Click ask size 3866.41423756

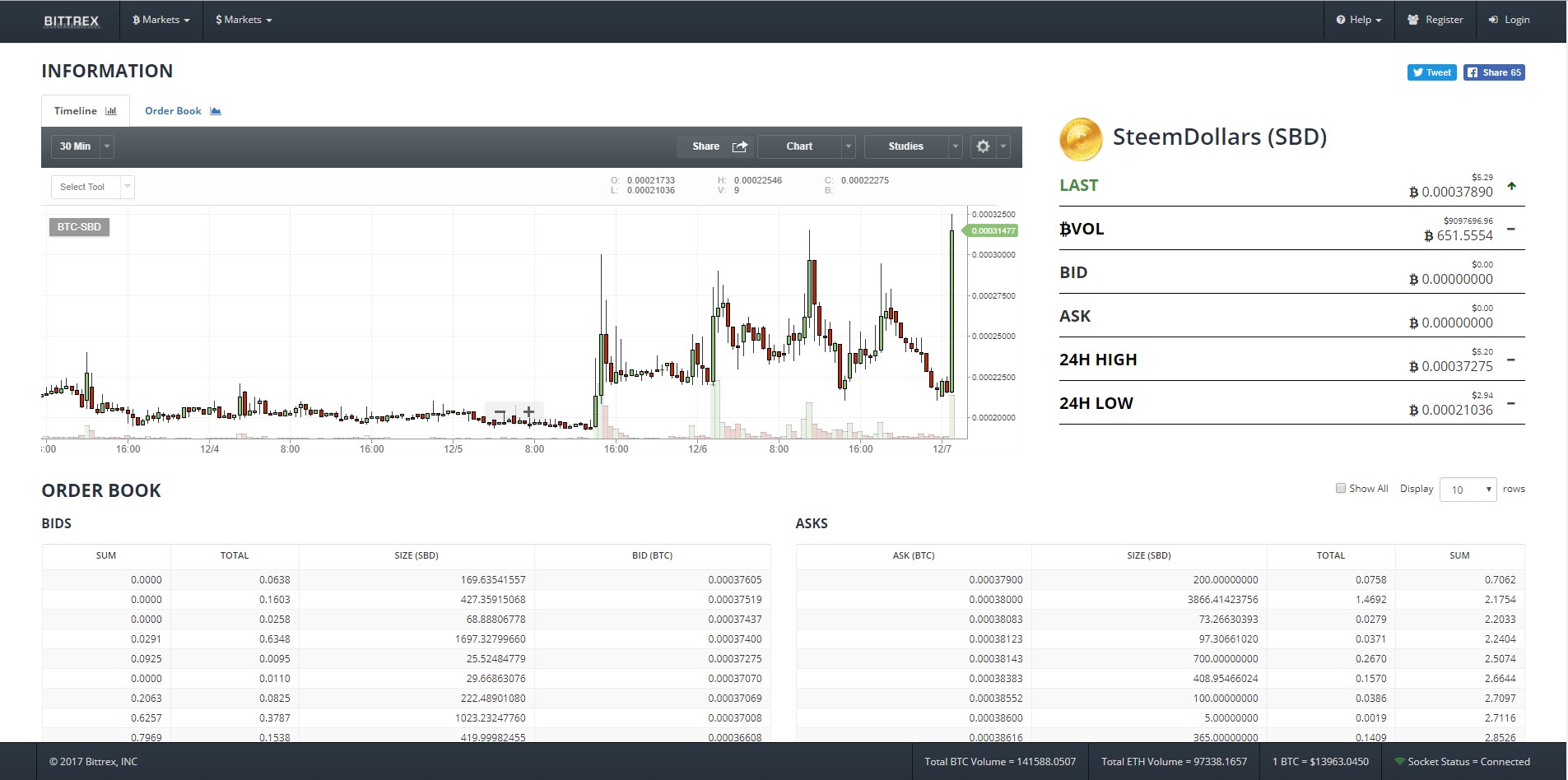[1222, 600]
